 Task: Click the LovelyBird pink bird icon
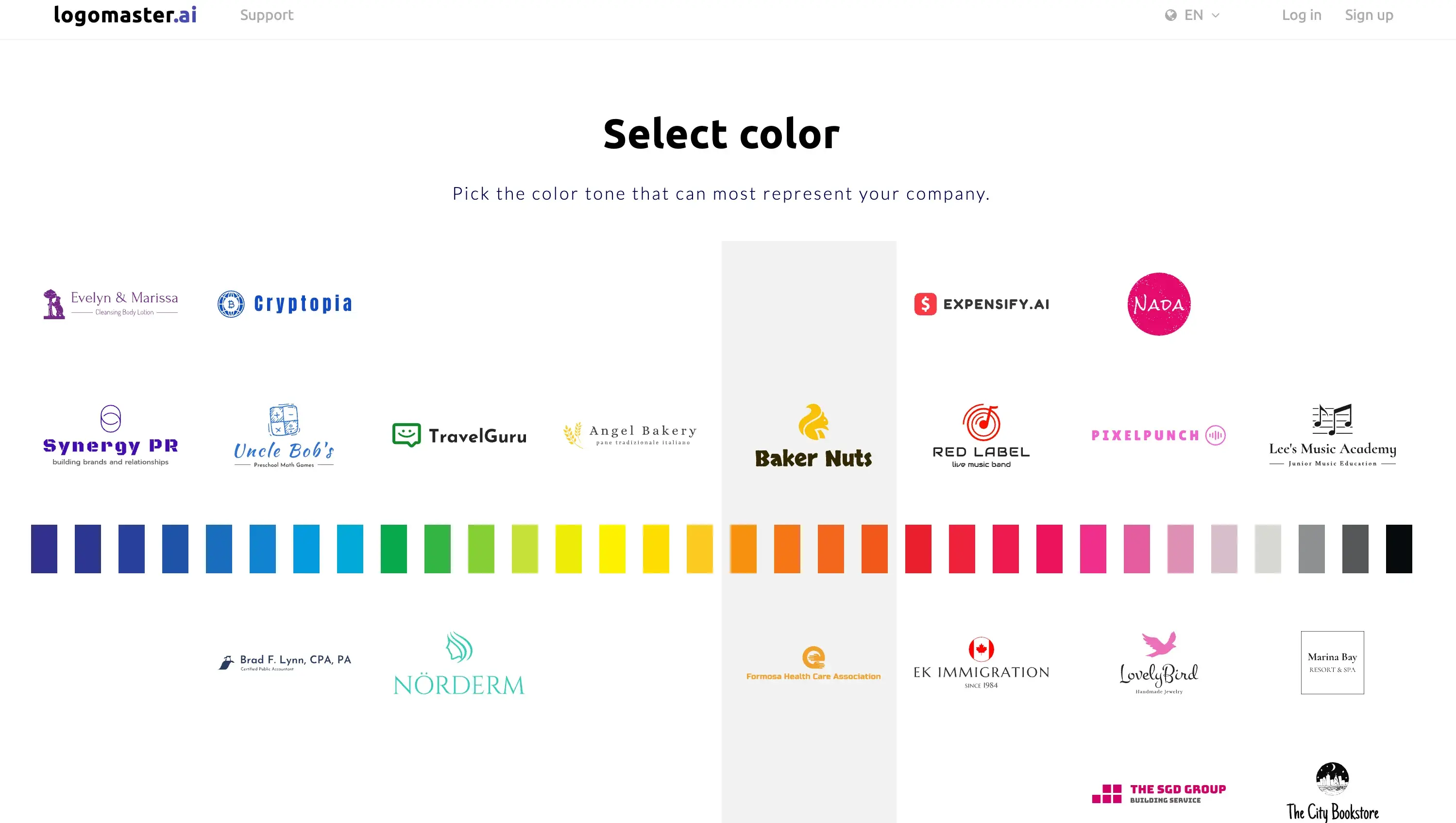pos(1159,644)
